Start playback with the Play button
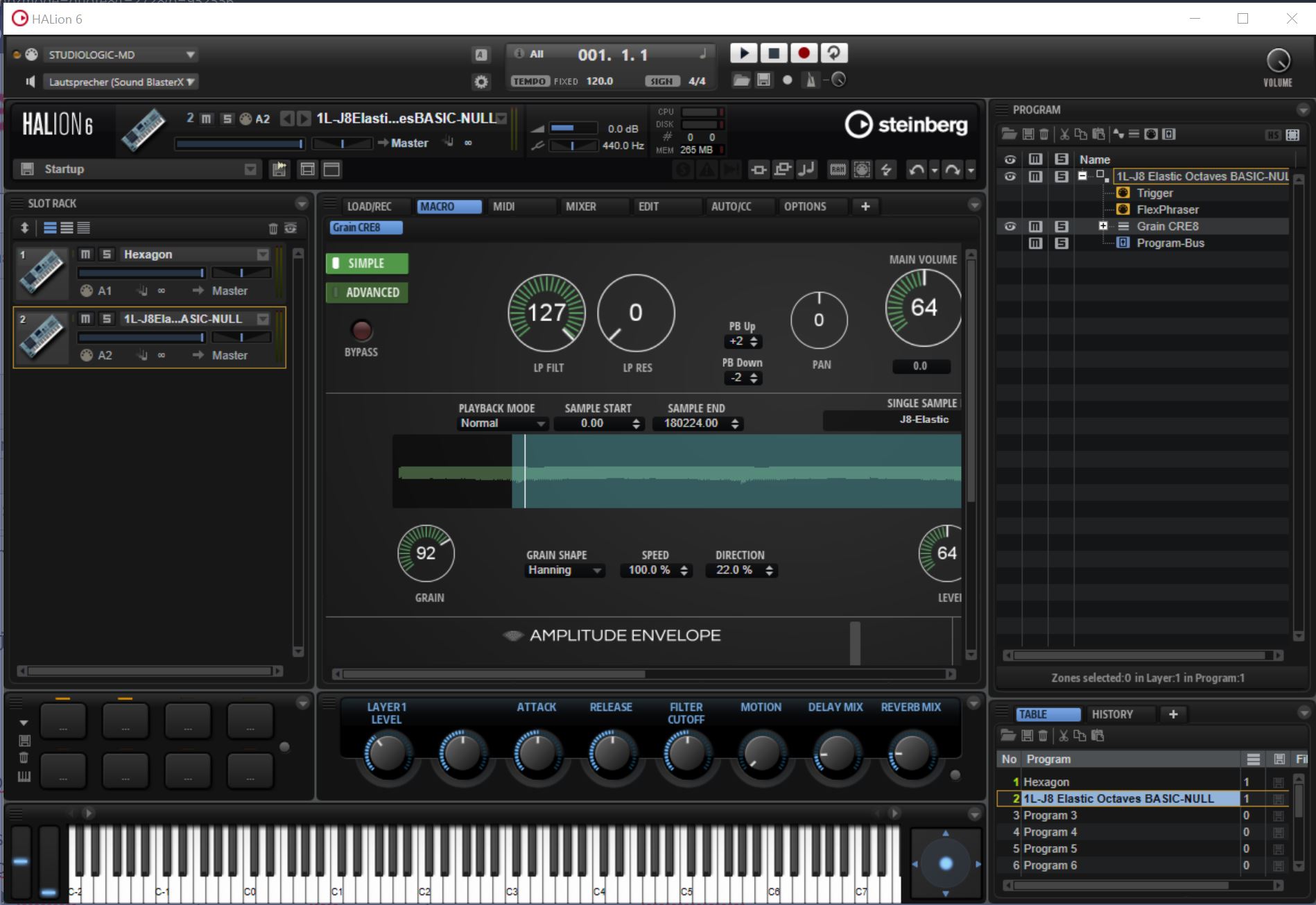Screen dimensions: 1316x905 pos(743,53)
